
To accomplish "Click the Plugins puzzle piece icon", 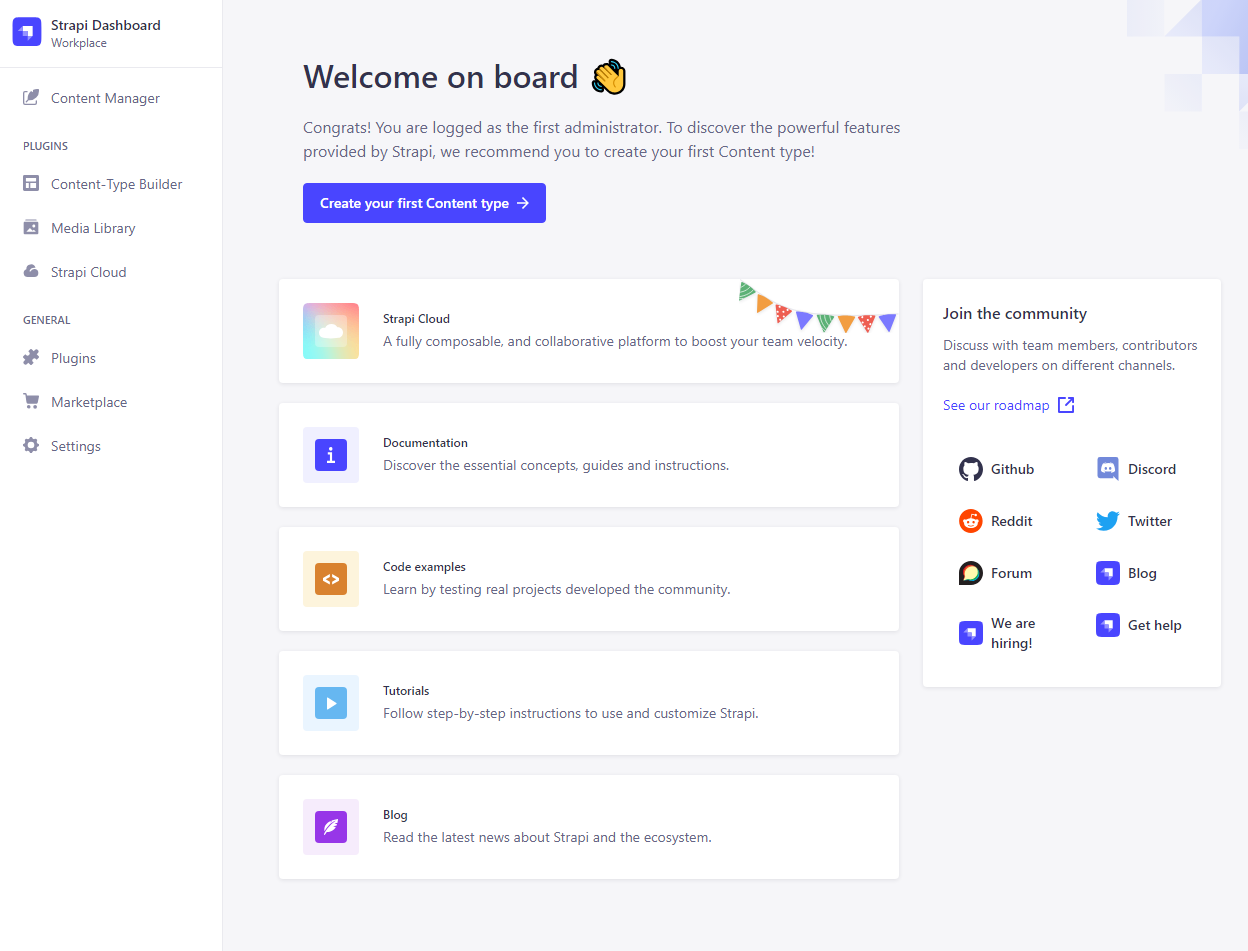I will coord(31,358).
